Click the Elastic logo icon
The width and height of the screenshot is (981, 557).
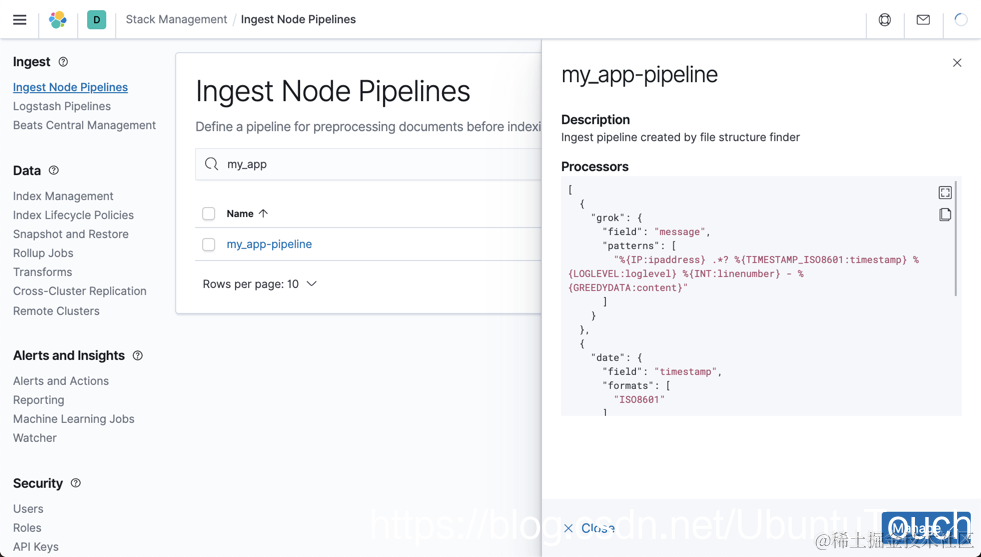click(x=58, y=19)
